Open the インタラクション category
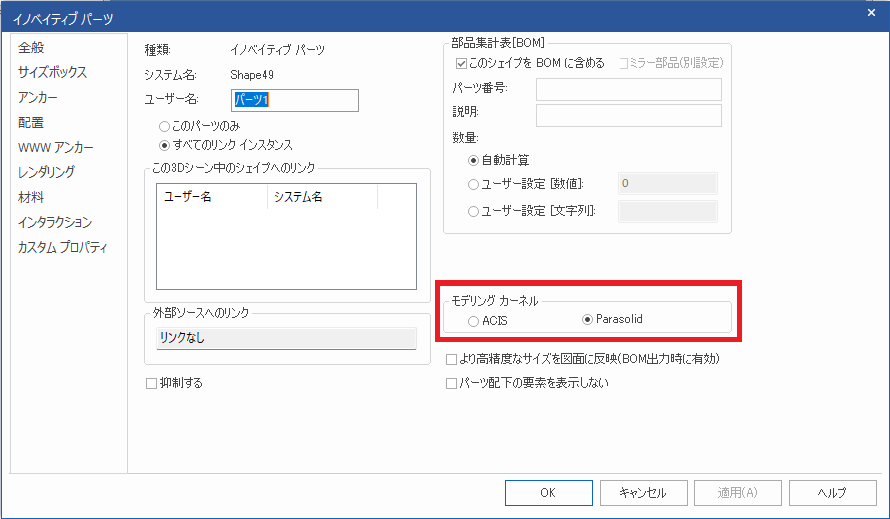The width and height of the screenshot is (890, 519). point(54,223)
